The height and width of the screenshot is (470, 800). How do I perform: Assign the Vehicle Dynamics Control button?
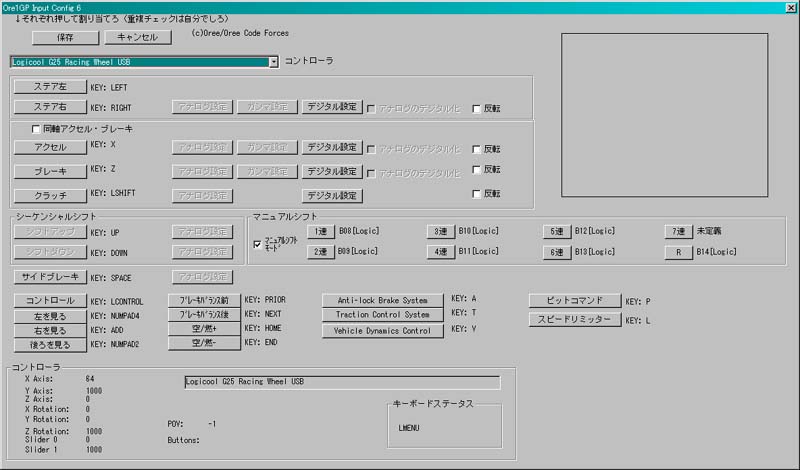(x=383, y=331)
